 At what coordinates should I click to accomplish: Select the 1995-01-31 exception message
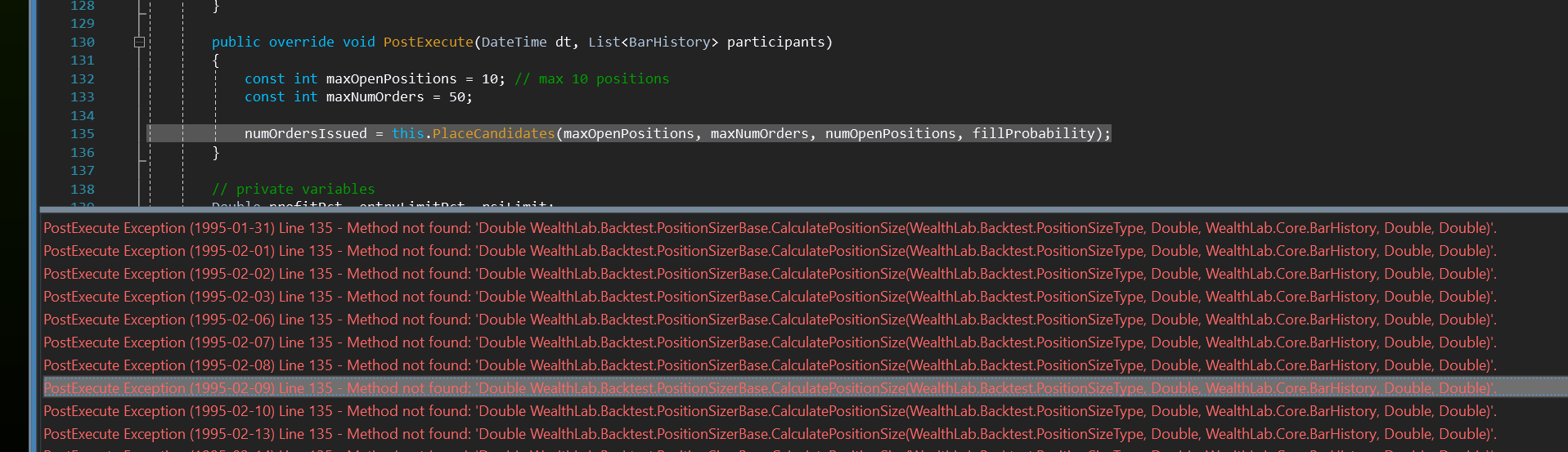click(769, 229)
